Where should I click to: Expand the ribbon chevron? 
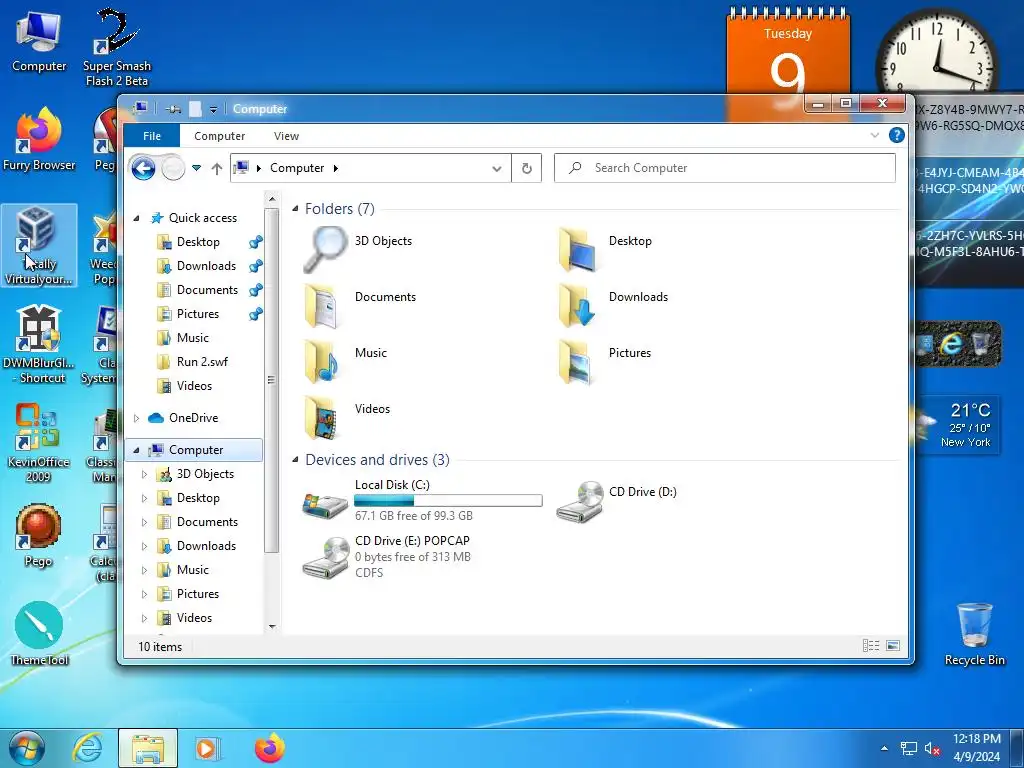pyautogui.click(x=874, y=135)
